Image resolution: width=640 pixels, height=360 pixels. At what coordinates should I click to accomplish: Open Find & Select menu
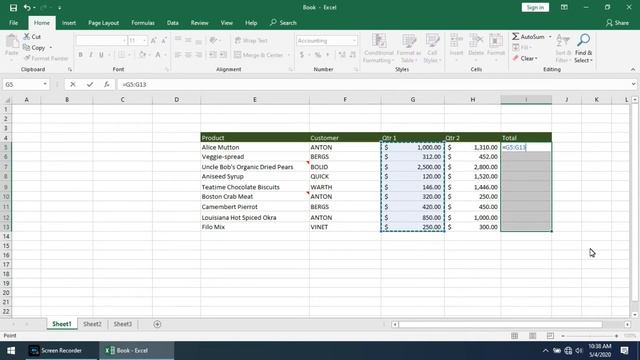tap(584, 49)
